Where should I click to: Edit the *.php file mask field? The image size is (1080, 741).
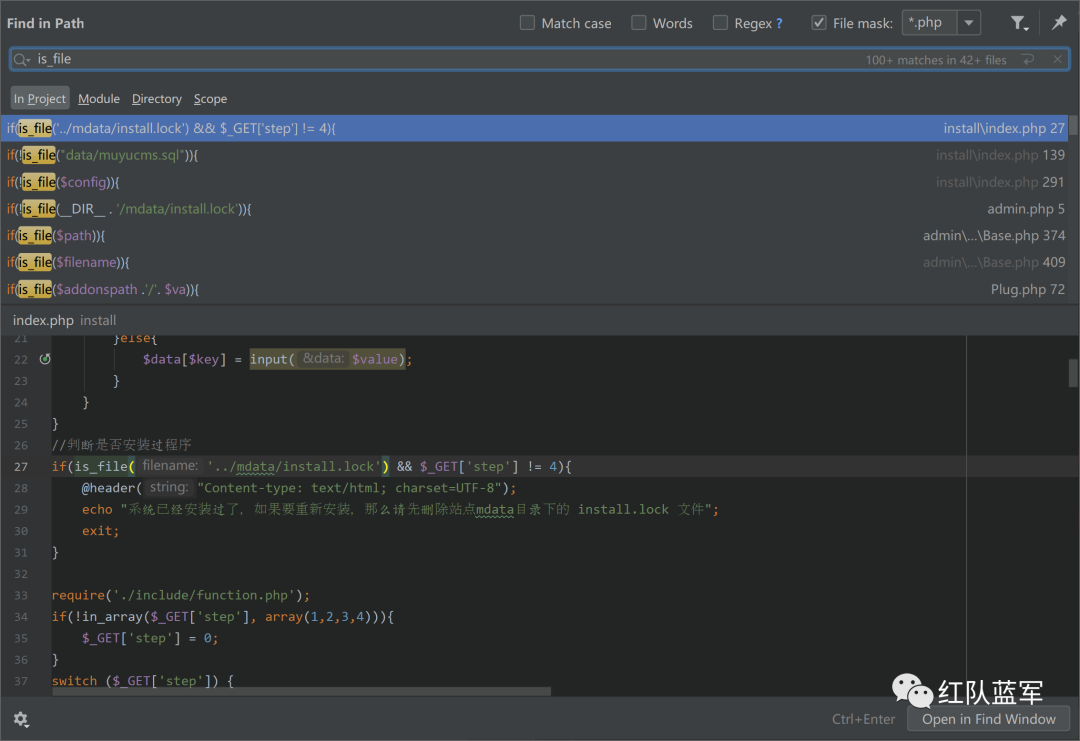[929, 23]
